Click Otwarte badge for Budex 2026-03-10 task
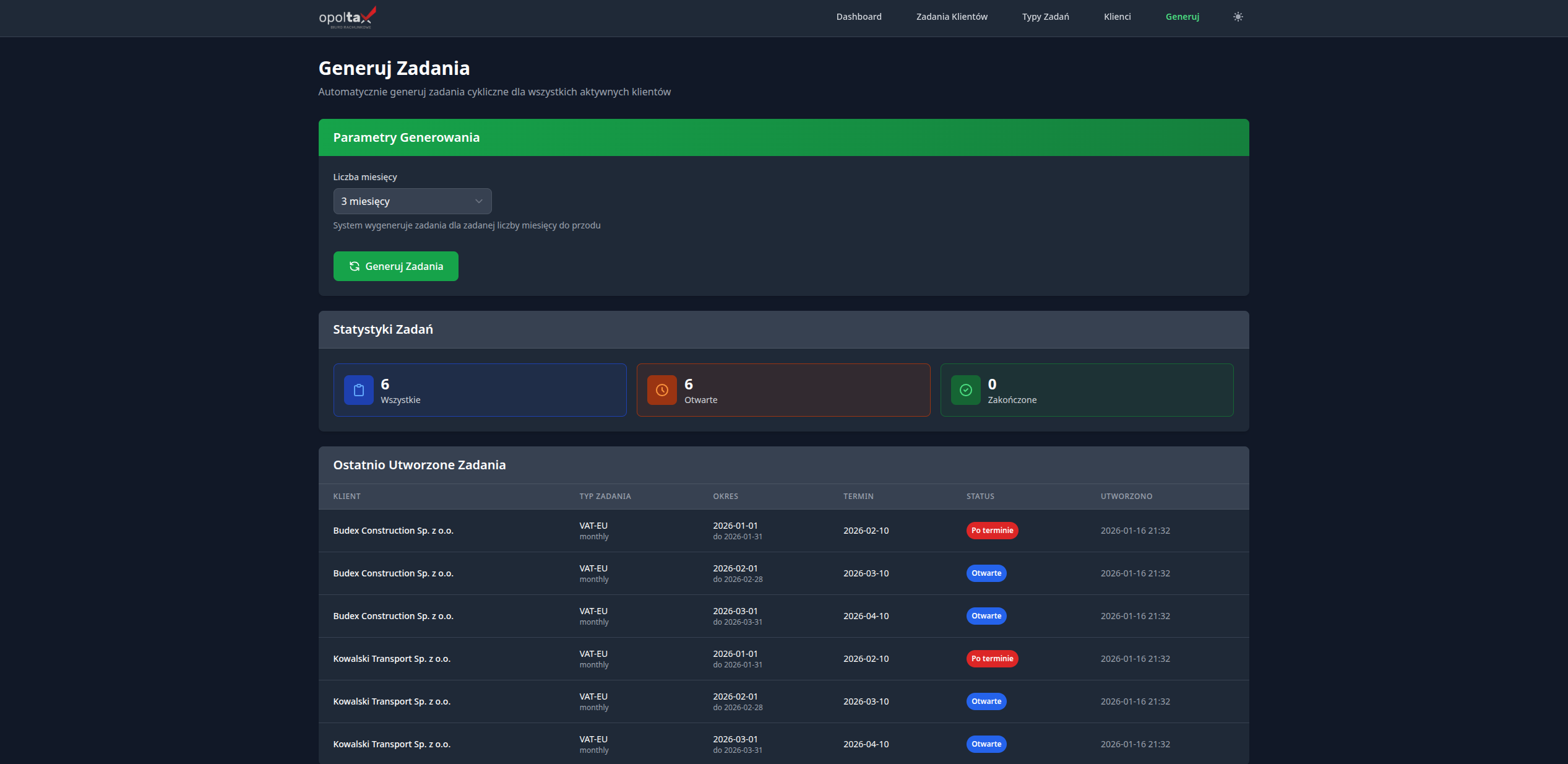1568x764 pixels. 986,573
